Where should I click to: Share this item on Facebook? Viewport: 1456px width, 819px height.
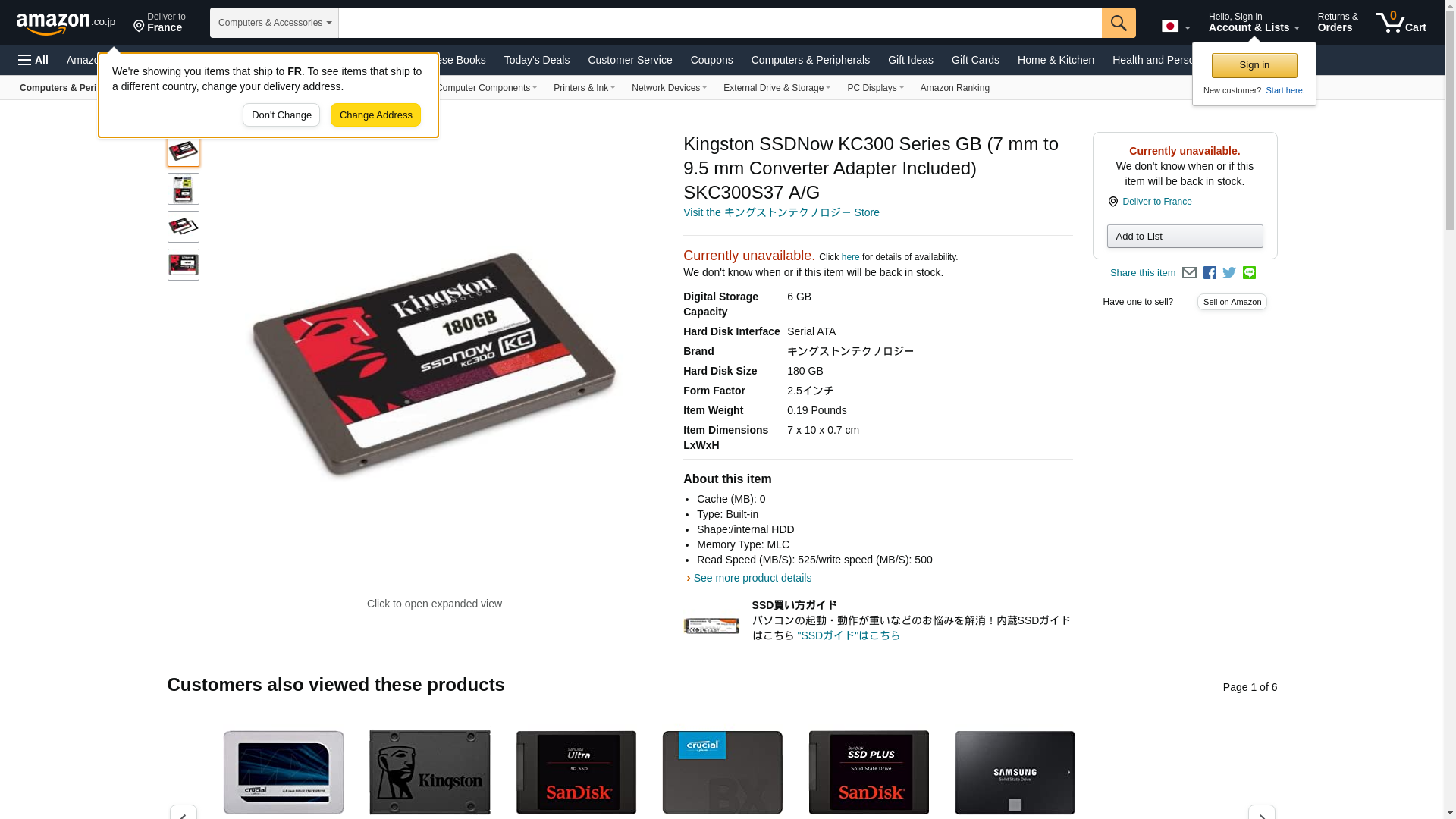[x=1210, y=273]
